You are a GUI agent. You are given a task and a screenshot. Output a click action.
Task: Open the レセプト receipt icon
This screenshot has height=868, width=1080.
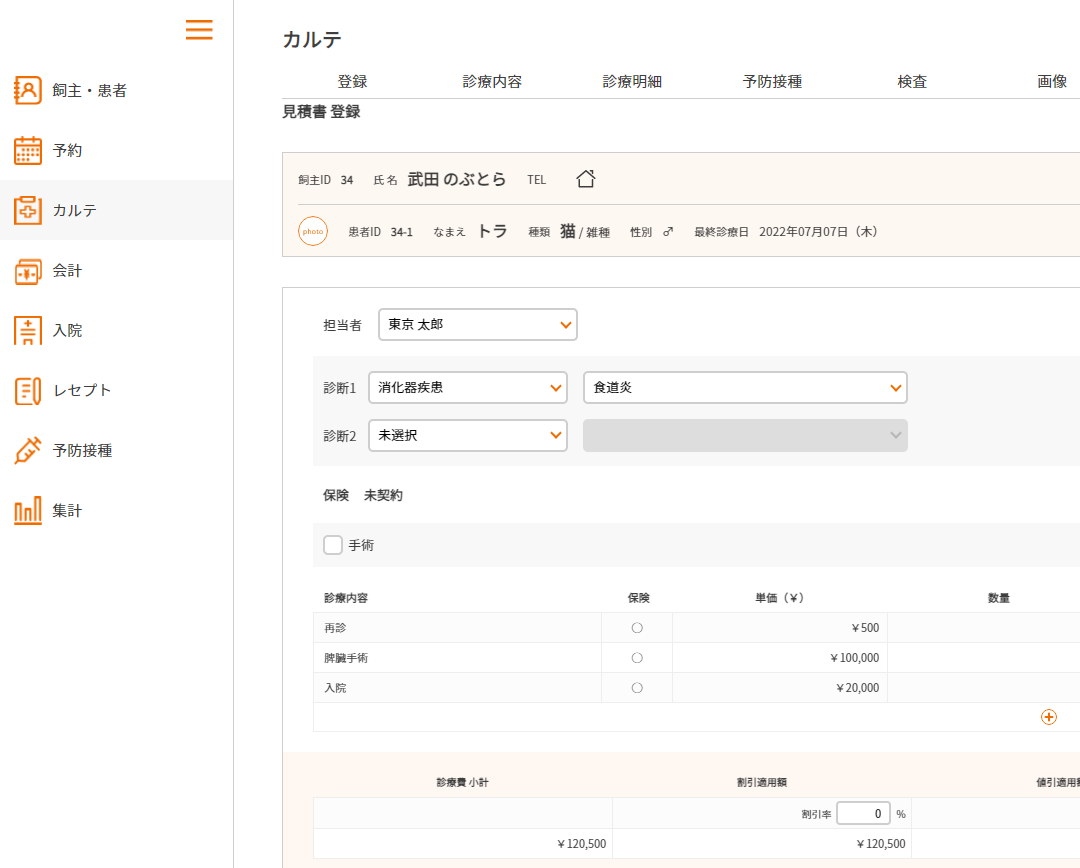click(28, 391)
